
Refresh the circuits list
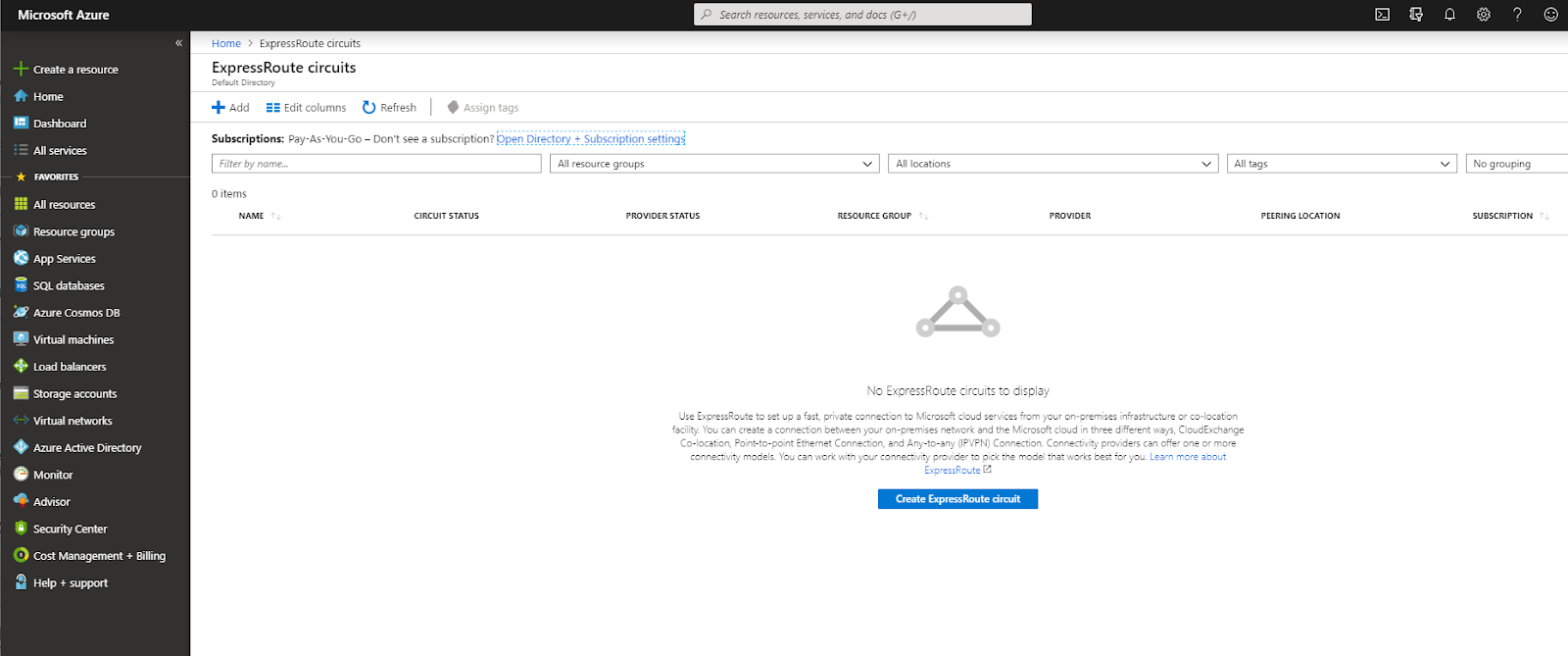coord(389,108)
